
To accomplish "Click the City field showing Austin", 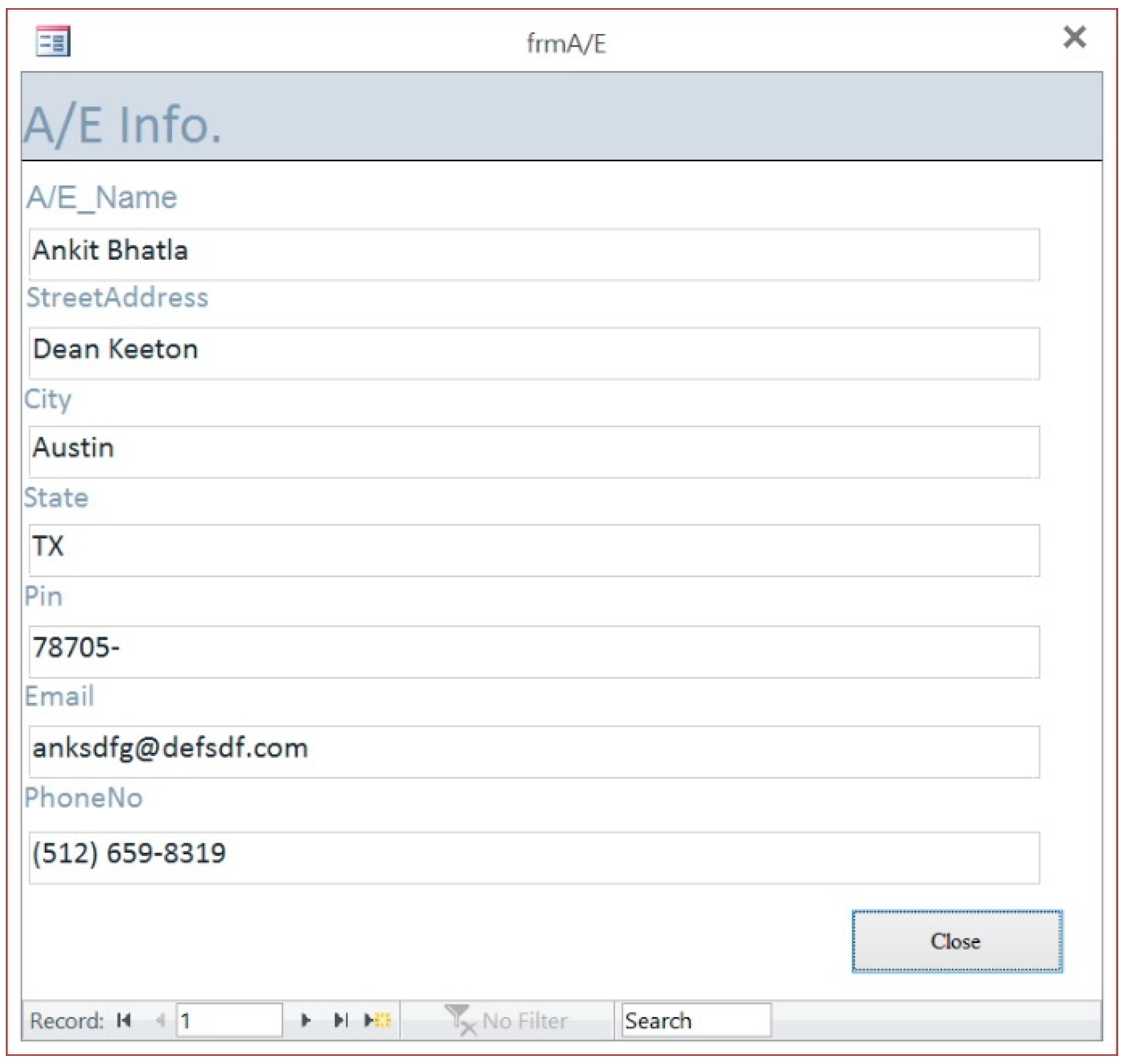I will [534, 451].
